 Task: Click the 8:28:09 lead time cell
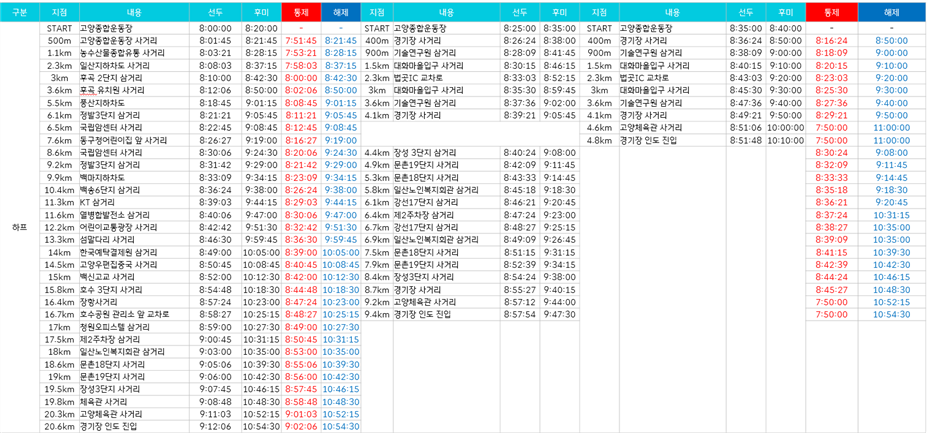coord(520,53)
